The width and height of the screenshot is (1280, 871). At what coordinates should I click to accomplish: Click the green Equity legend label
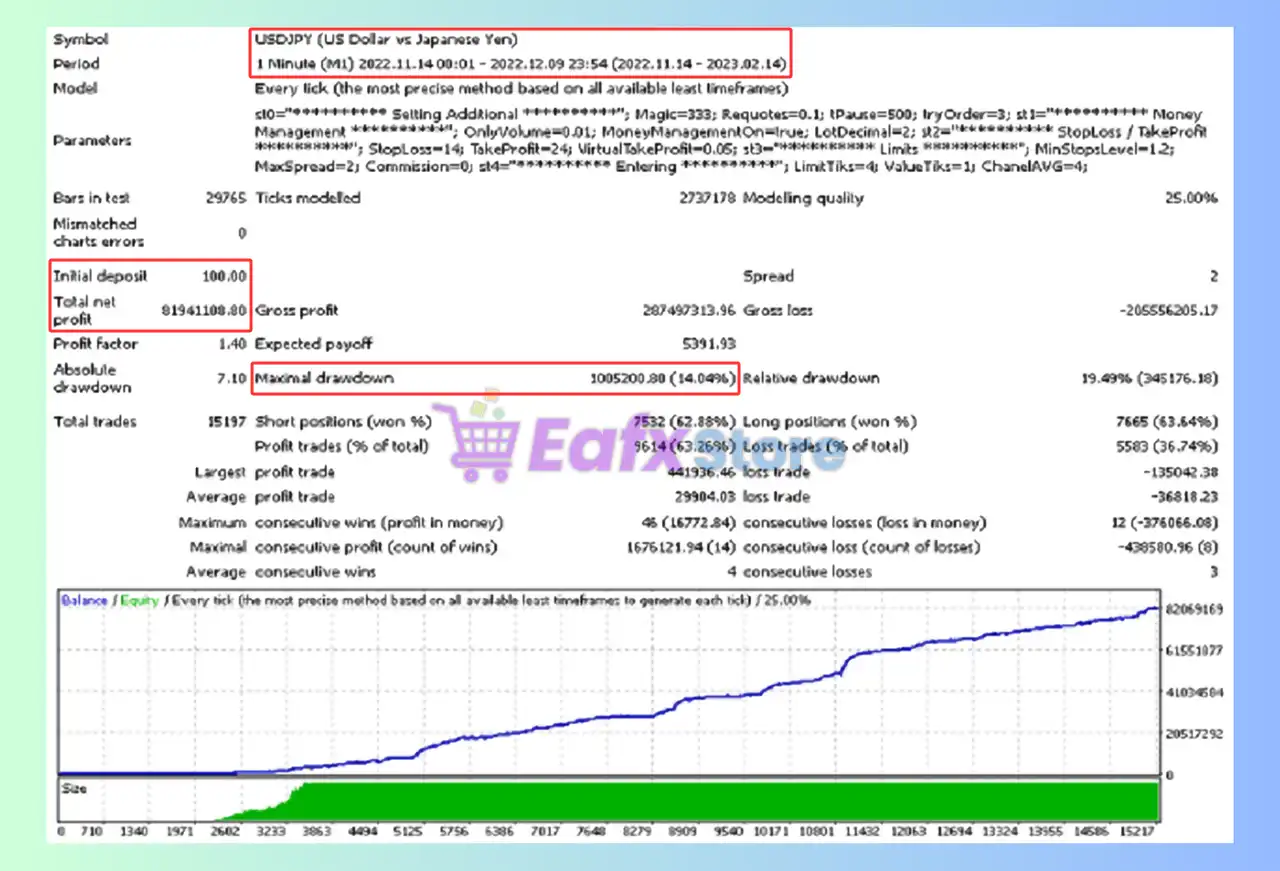coord(139,601)
